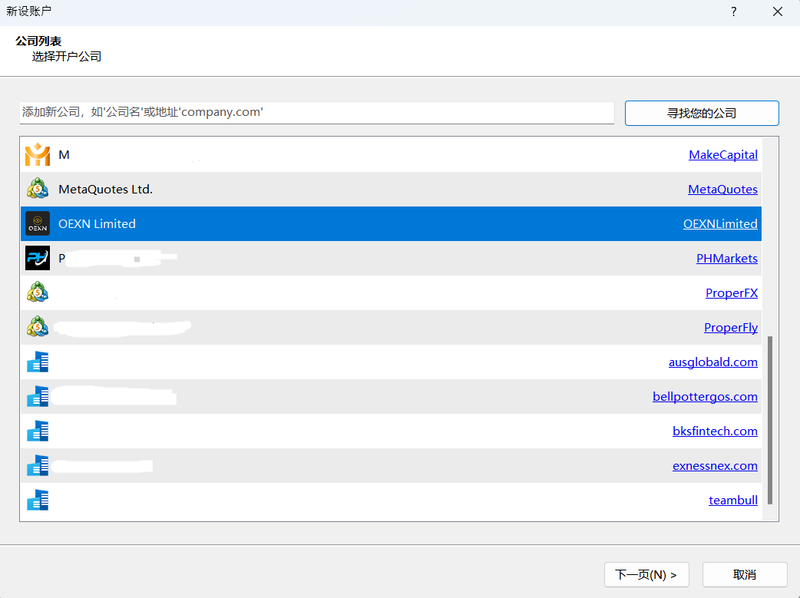Open the teambull link
Screen dimensions: 800x598
733,500
